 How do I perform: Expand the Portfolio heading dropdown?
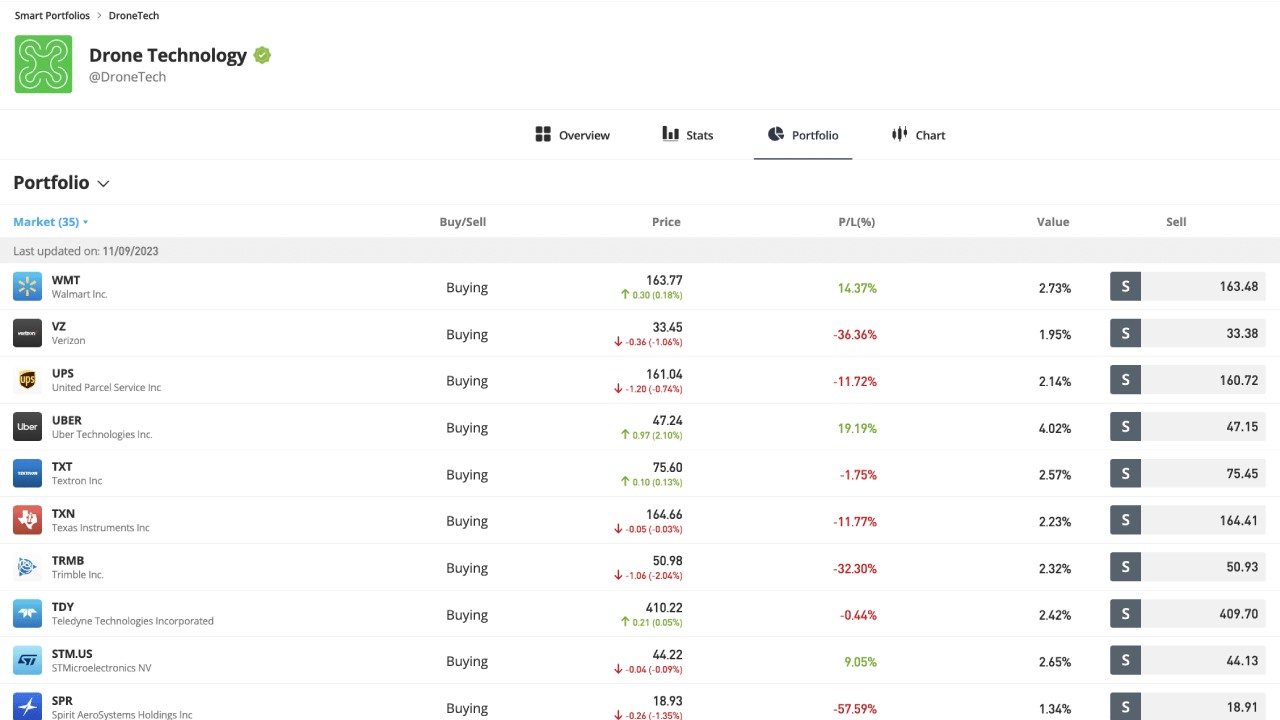click(x=103, y=184)
